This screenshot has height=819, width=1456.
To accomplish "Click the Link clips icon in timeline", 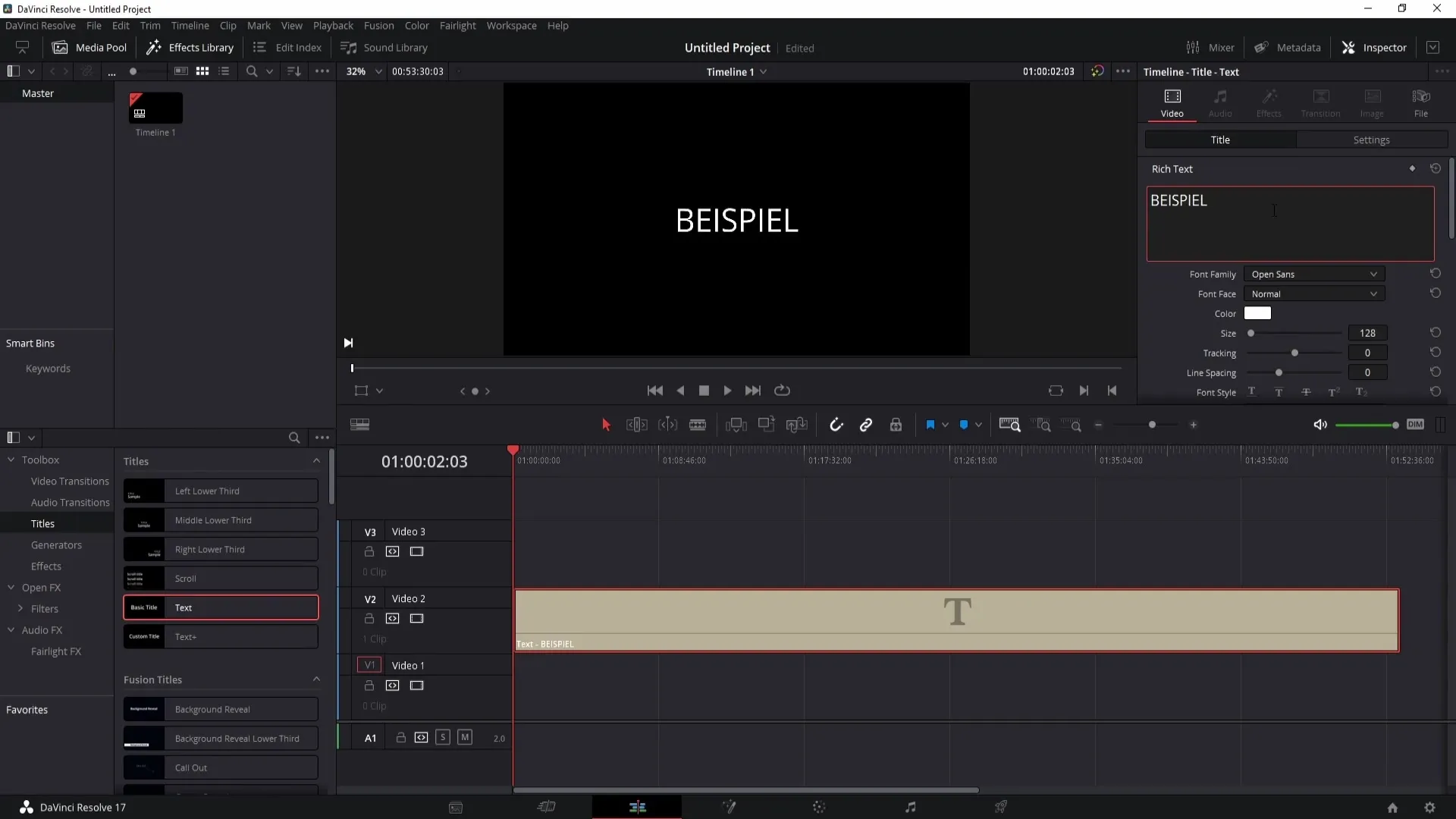I will 866,424.
